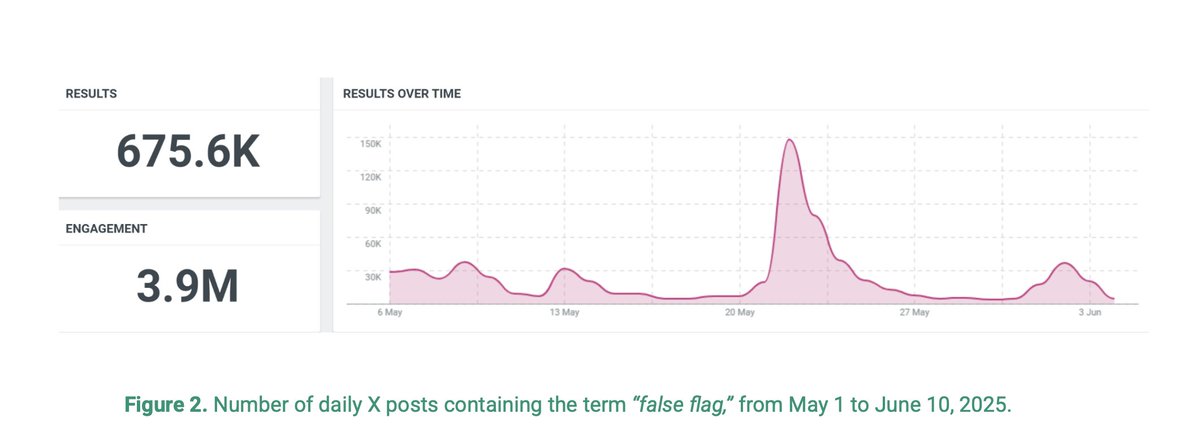The width and height of the screenshot is (1200, 448).
Task: Select the 3 Jun date label
Action: point(1090,313)
